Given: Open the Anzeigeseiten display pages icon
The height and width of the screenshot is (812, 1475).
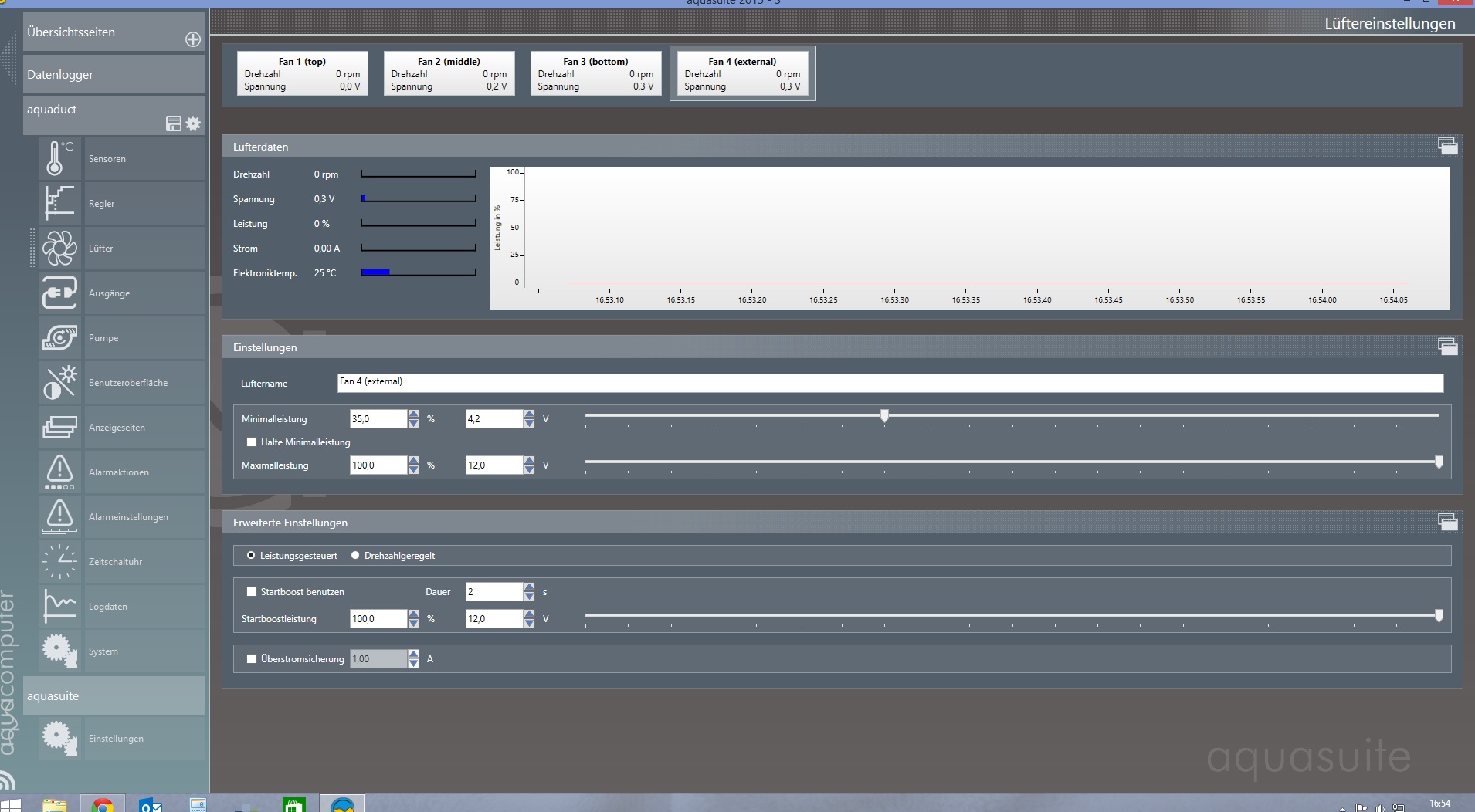Looking at the screenshot, I should point(59,427).
